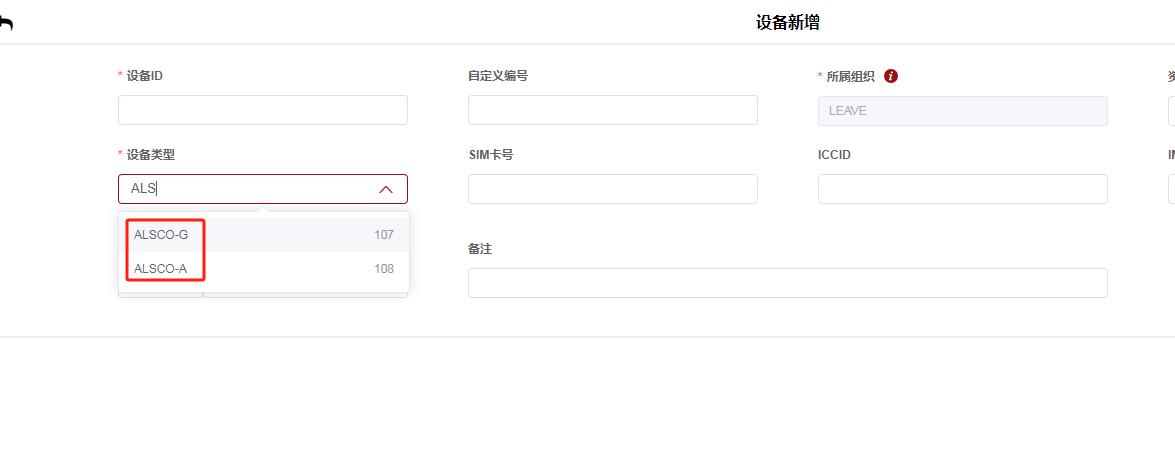Click the red info icon beside 所属组织
The width and height of the screenshot is (1175, 474).
tap(891, 75)
